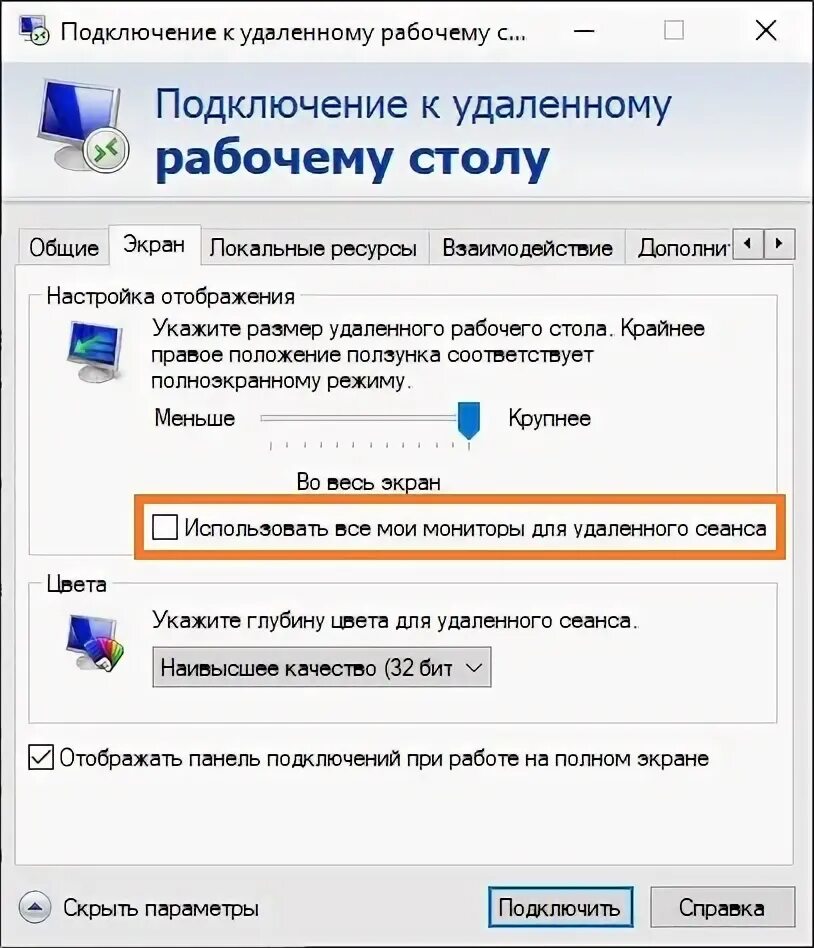Switch to the Общие tab

(63, 247)
